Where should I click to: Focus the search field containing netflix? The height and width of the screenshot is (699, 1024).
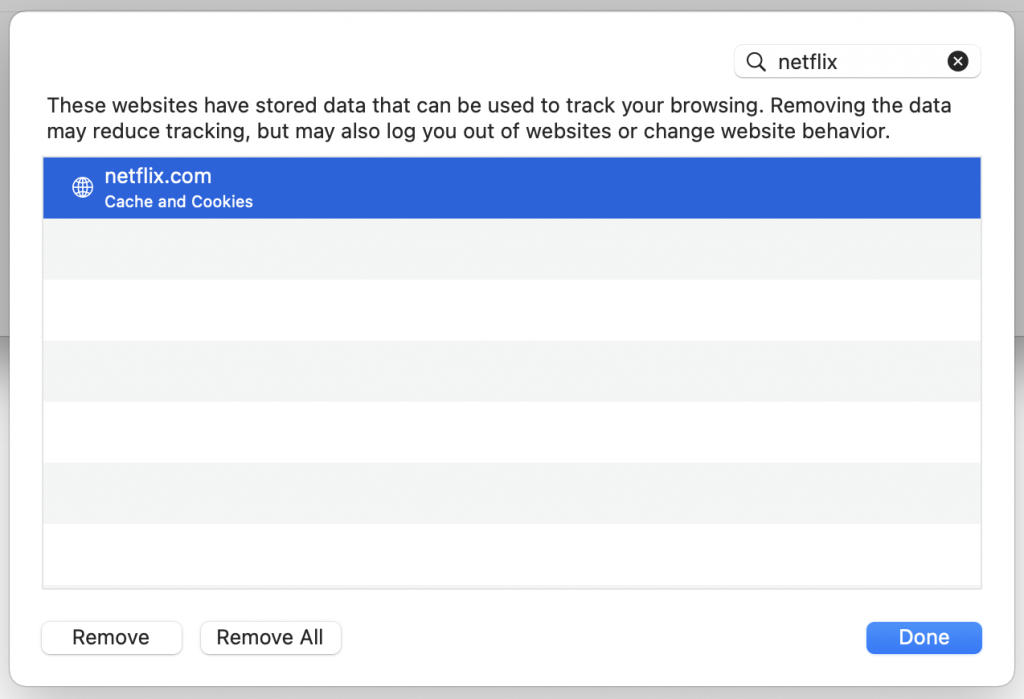pyautogui.click(x=857, y=61)
